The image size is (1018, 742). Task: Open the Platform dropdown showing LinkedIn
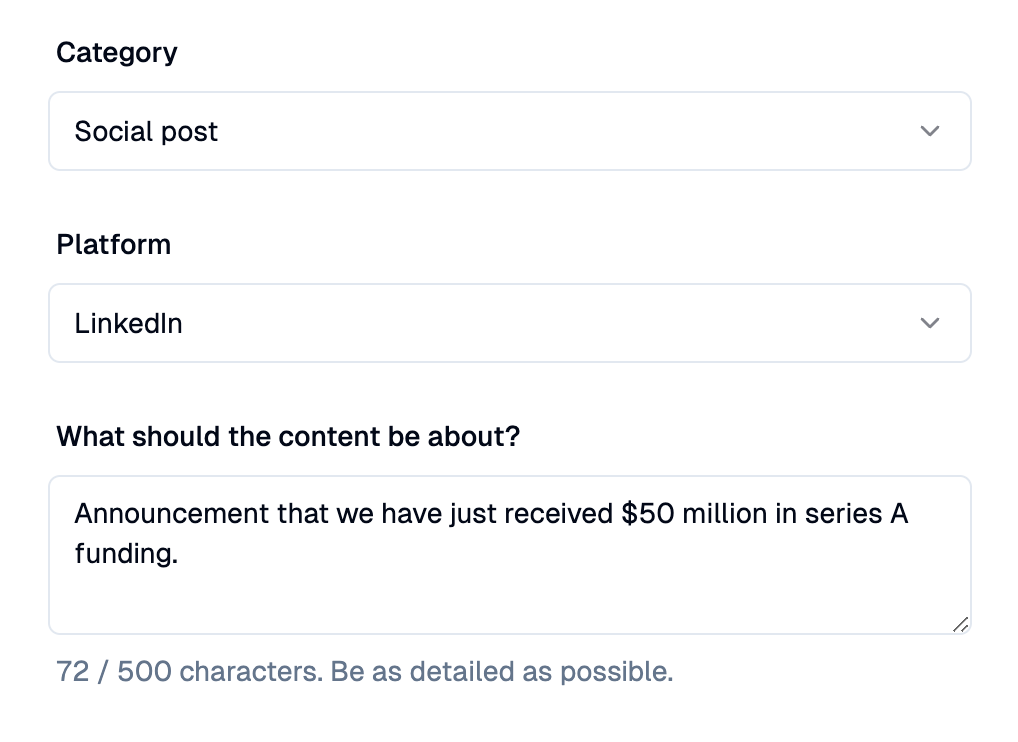509,323
